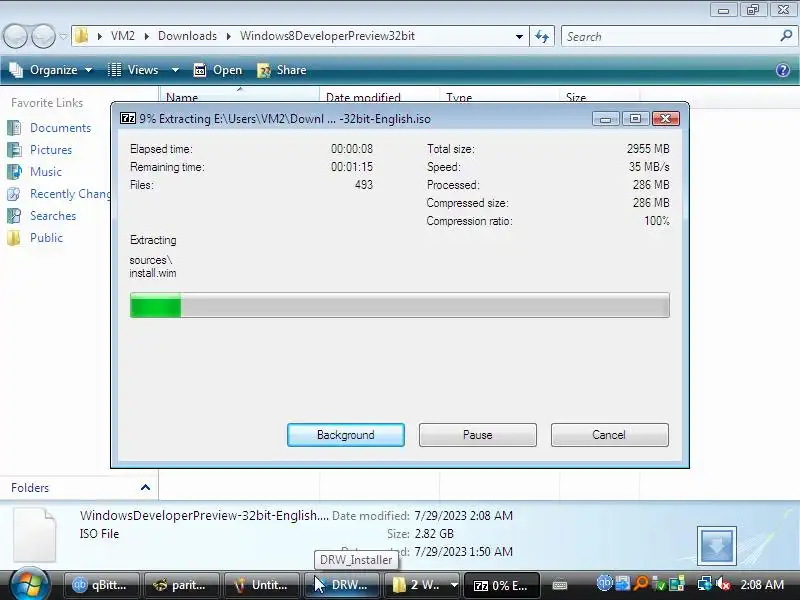Cancel the 7-Zip extraction
This screenshot has height=600, width=800.
[x=609, y=435]
